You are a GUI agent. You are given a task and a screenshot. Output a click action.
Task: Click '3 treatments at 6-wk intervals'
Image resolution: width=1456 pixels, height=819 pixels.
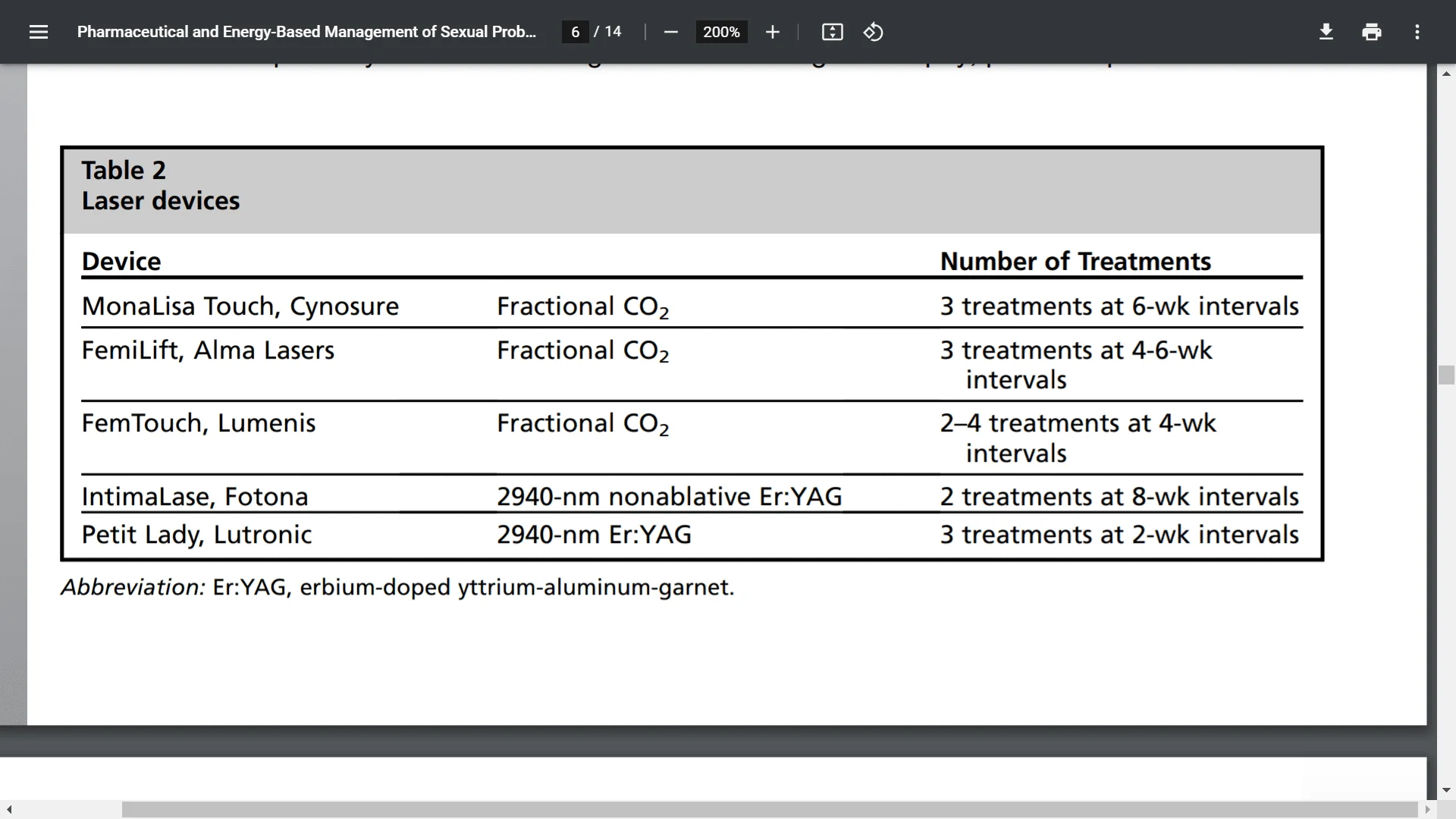click(1119, 306)
